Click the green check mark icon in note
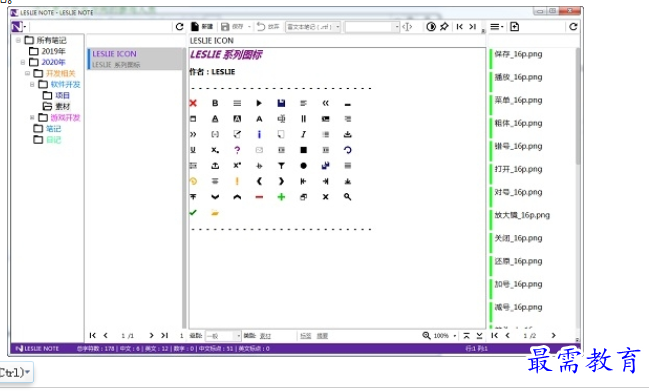Screen dimensions: 649x392 click(193, 213)
